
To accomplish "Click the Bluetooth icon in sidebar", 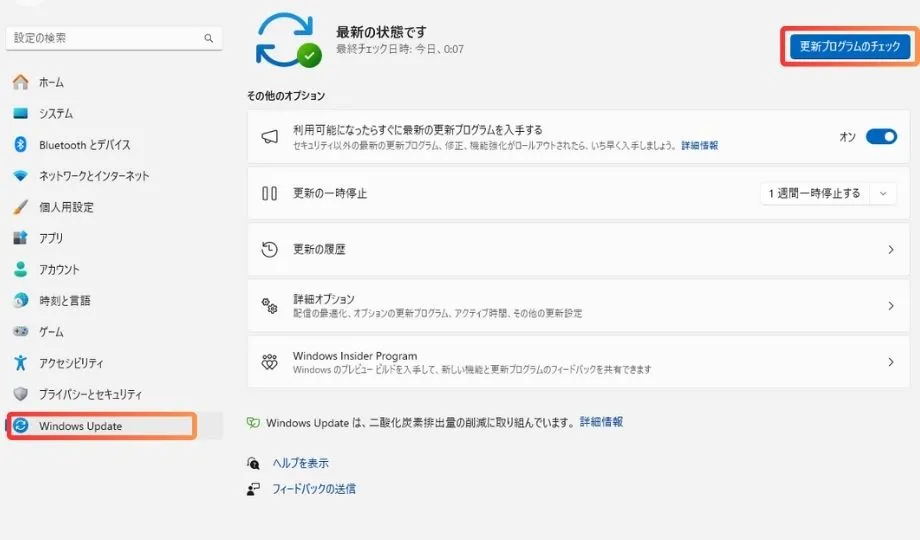I will 21,144.
